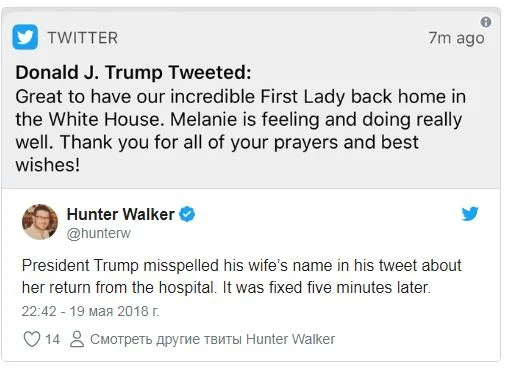
Task: Click the Twitter bird icon in embedded tweet
Action: pyautogui.click(x=470, y=214)
